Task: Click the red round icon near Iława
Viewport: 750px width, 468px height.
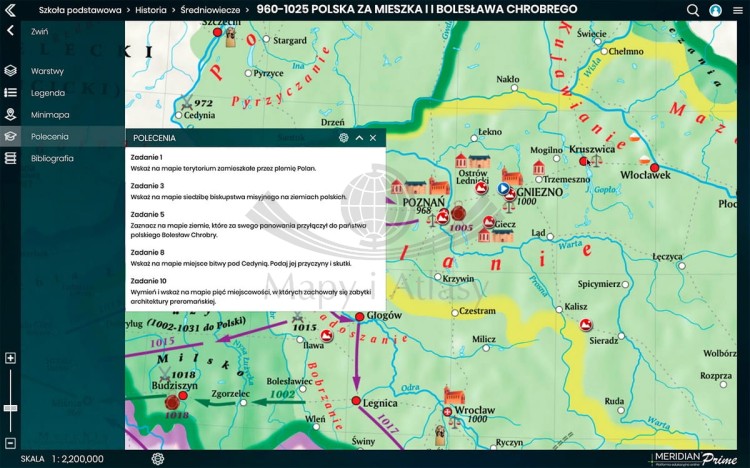Action: tap(327, 336)
